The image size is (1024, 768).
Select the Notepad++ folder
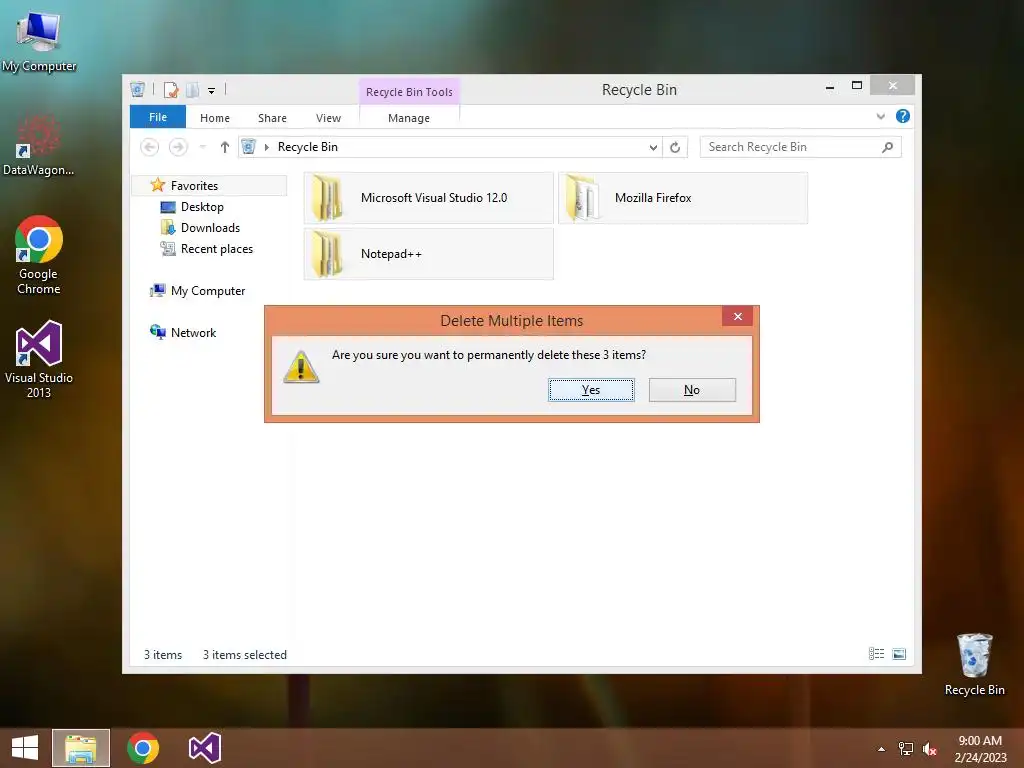click(428, 254)
